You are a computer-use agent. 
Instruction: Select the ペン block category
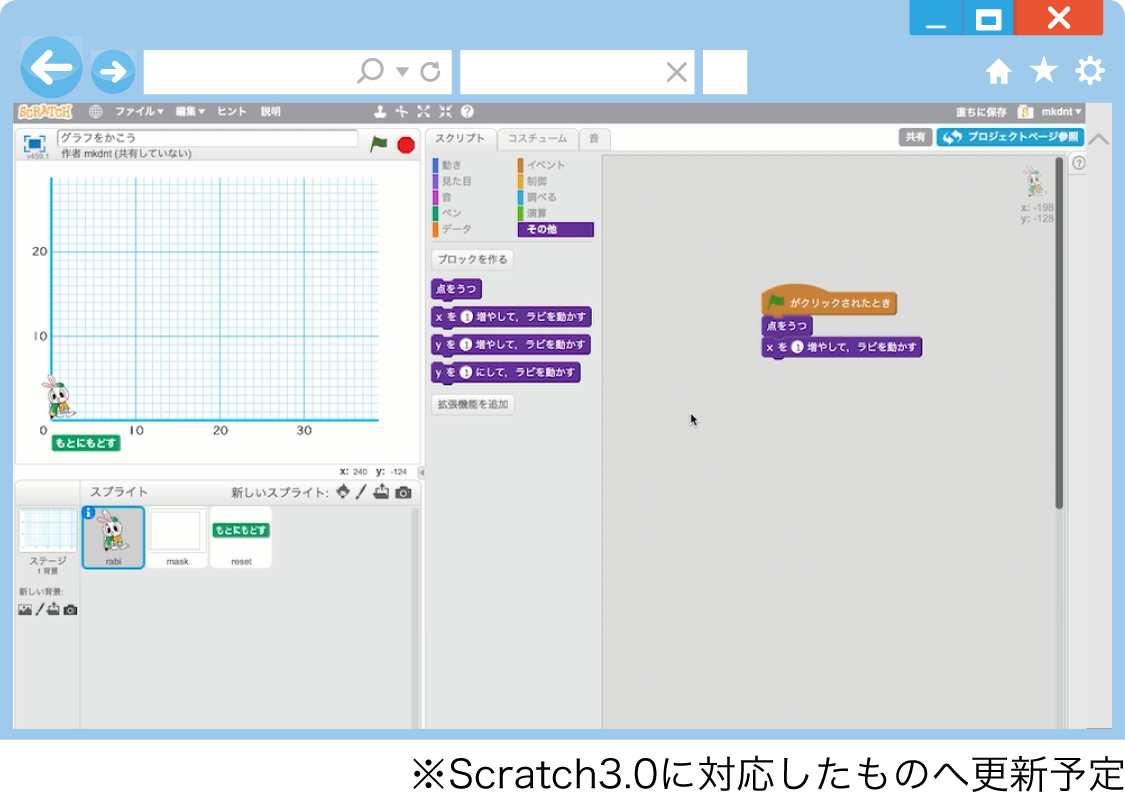point(451,213)
